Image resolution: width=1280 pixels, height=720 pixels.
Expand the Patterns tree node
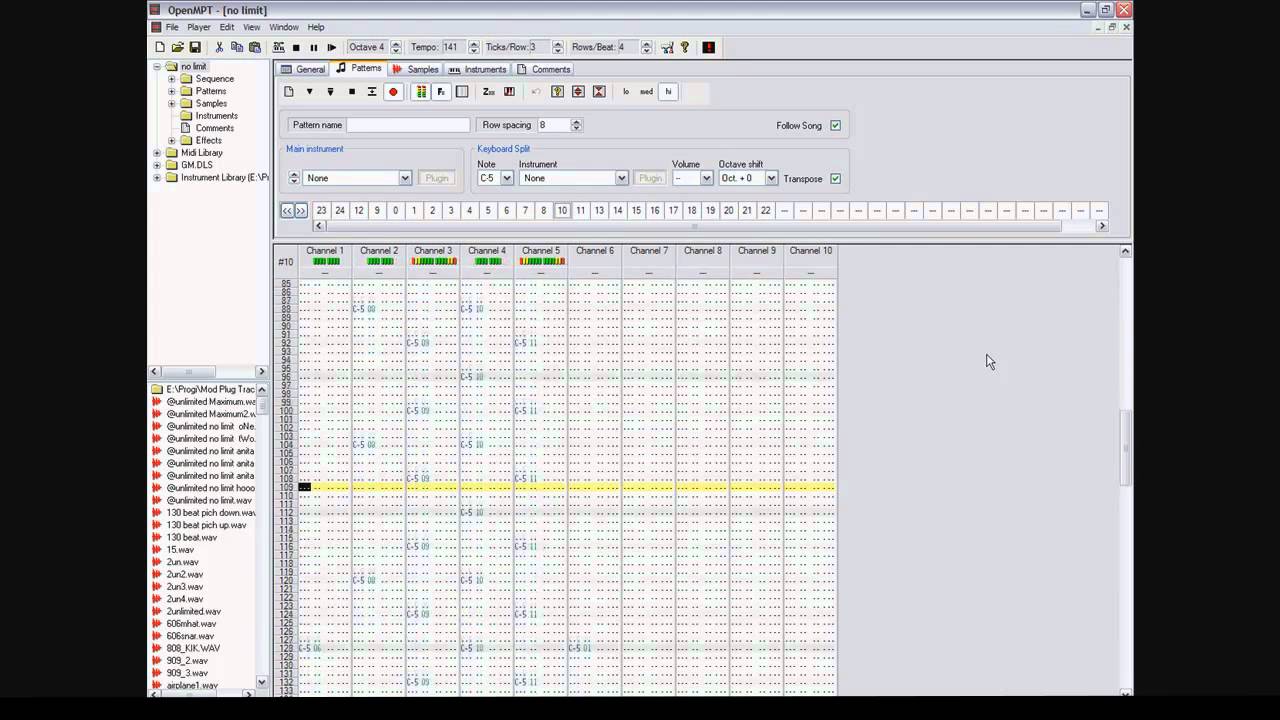click(x=171, y=91)
